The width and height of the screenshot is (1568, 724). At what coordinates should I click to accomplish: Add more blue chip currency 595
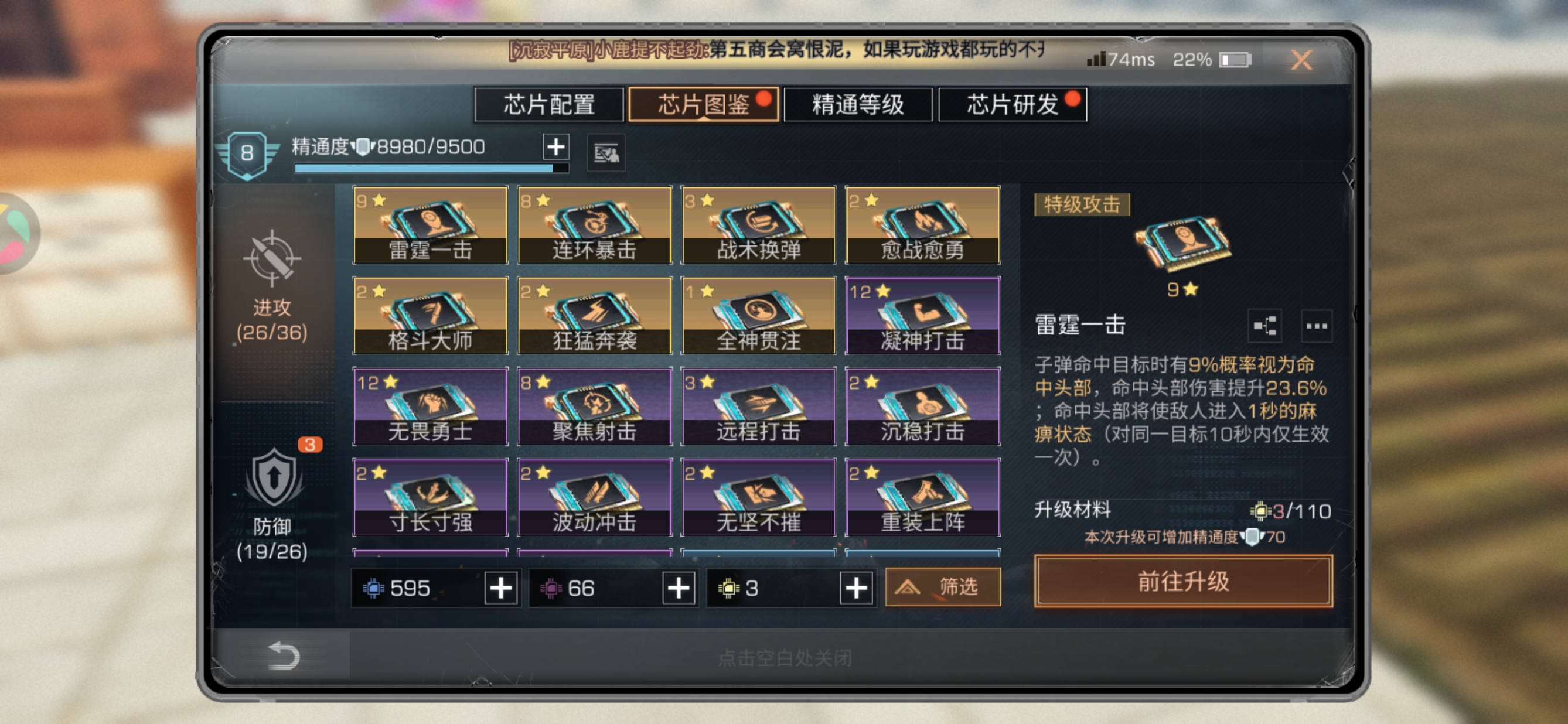[500, 588]
